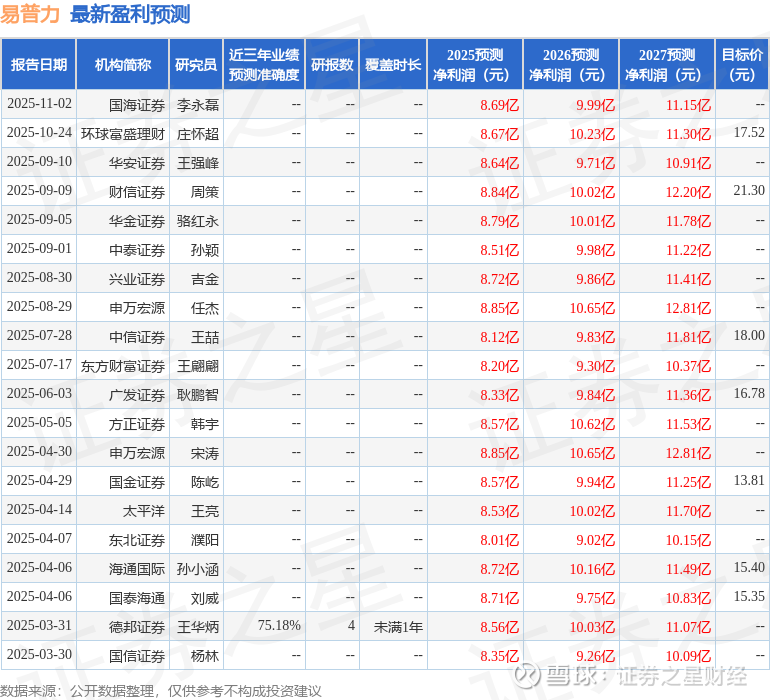The image size is (770, 700).
Task: Click the 研报数 column header
Action: coord(332,64)
